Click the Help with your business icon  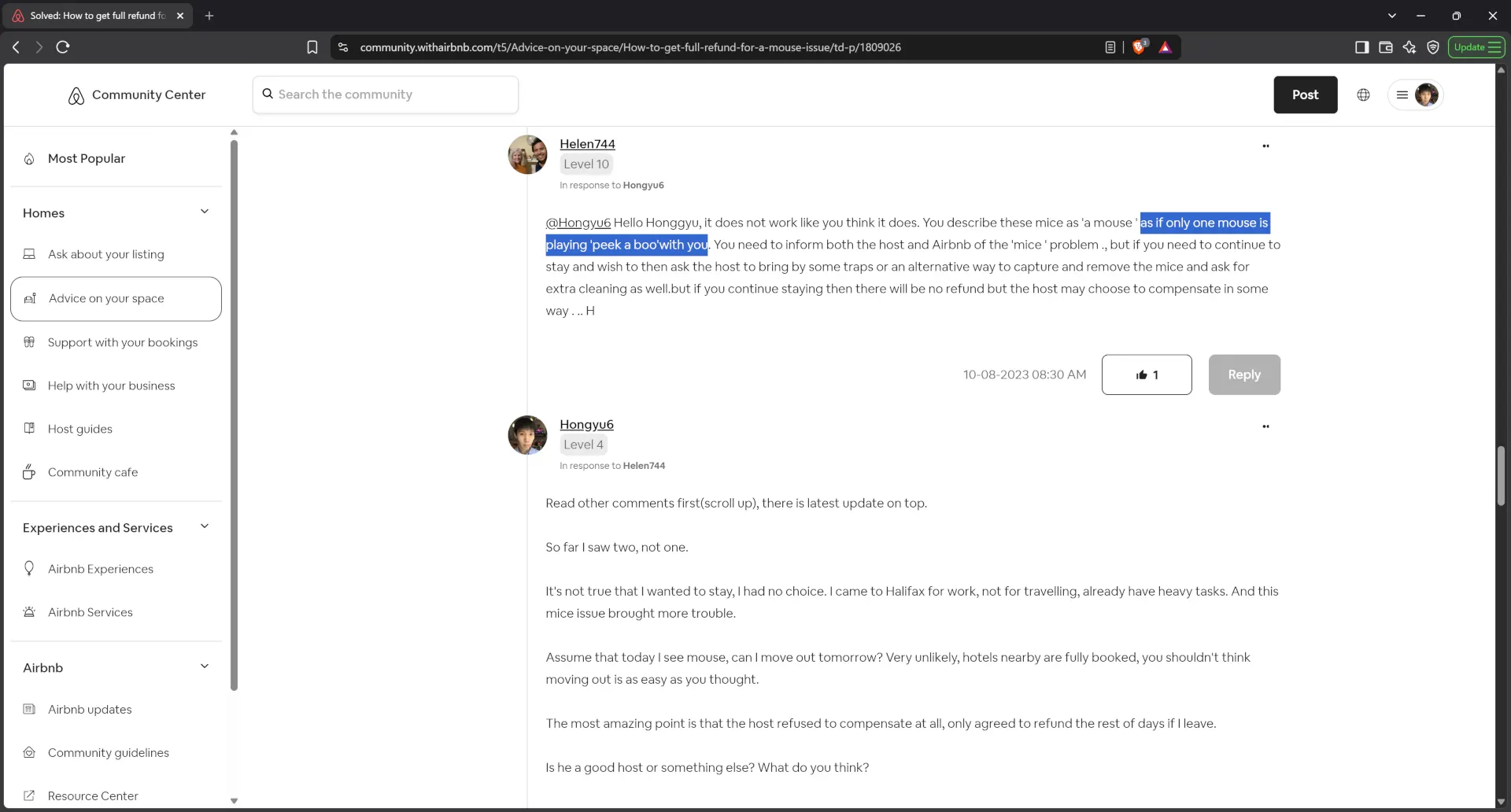(x=29, y=386)
